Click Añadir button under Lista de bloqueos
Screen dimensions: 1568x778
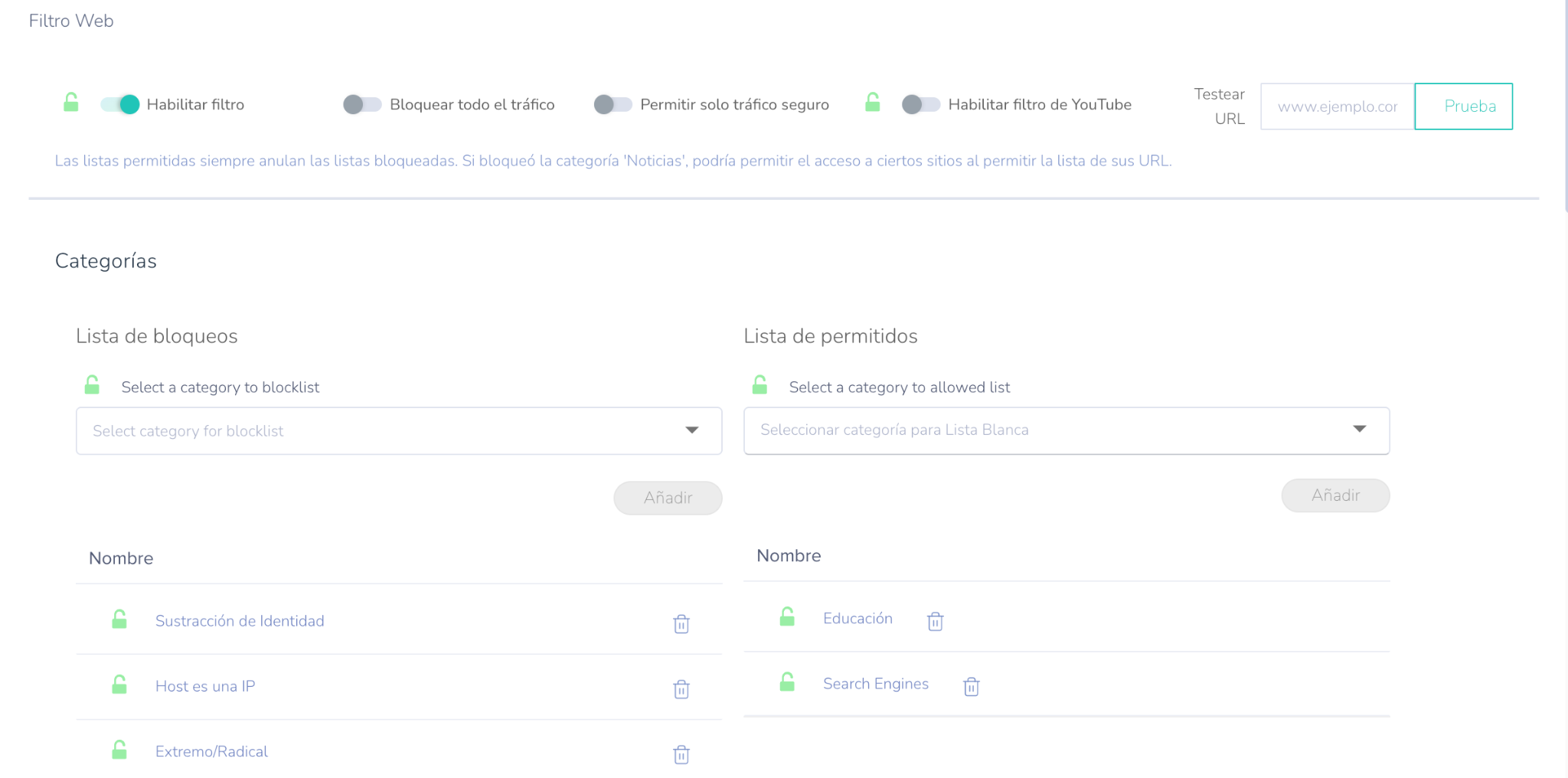click(x=667, y=498)
